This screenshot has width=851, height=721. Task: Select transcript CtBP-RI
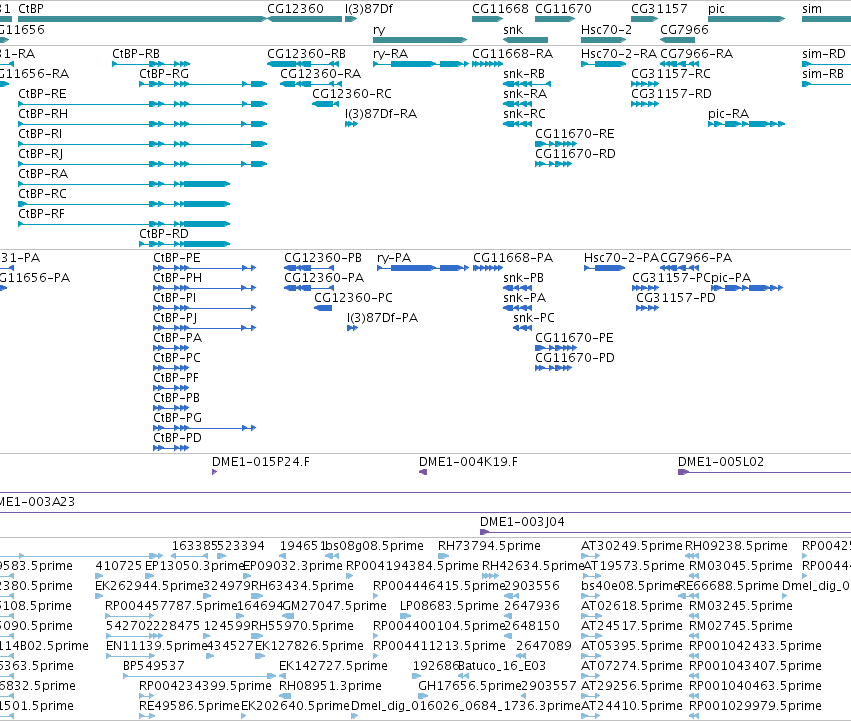142,144
